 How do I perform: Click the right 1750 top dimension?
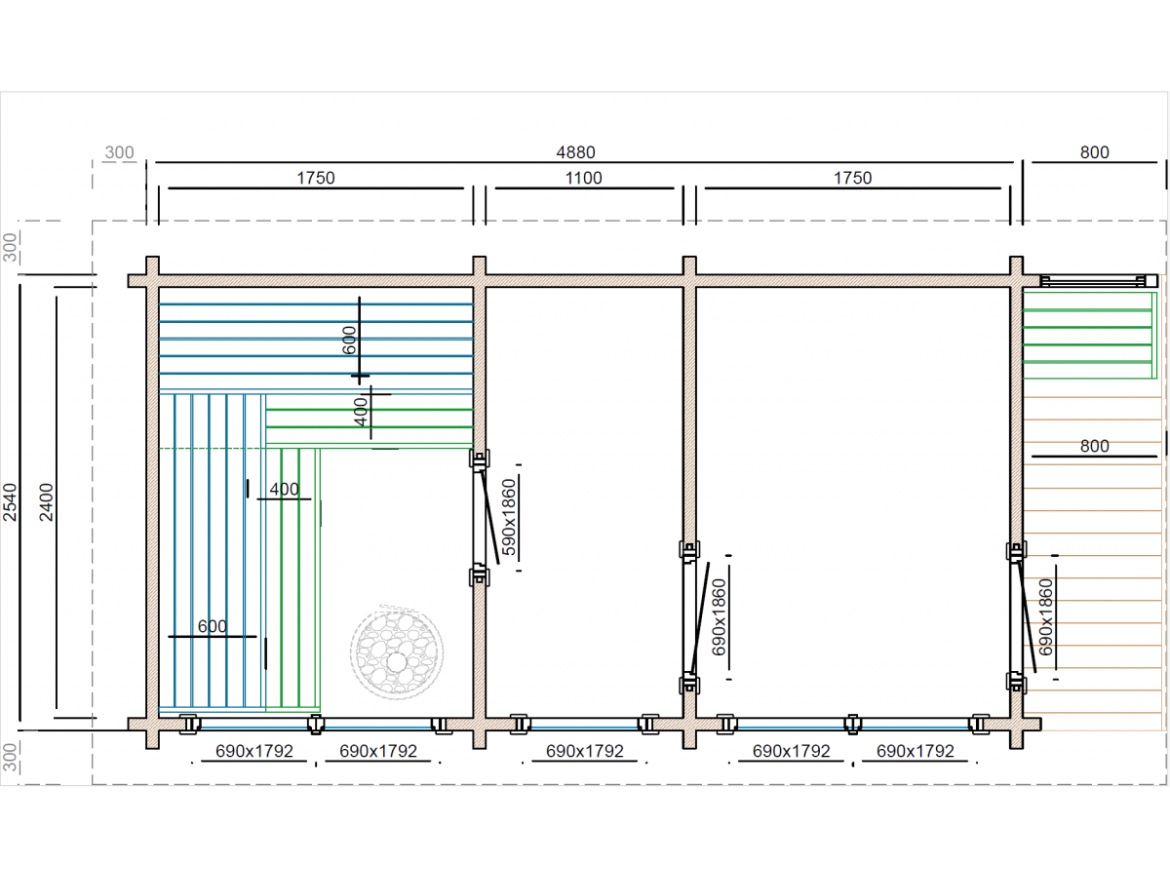coord(852,178)
